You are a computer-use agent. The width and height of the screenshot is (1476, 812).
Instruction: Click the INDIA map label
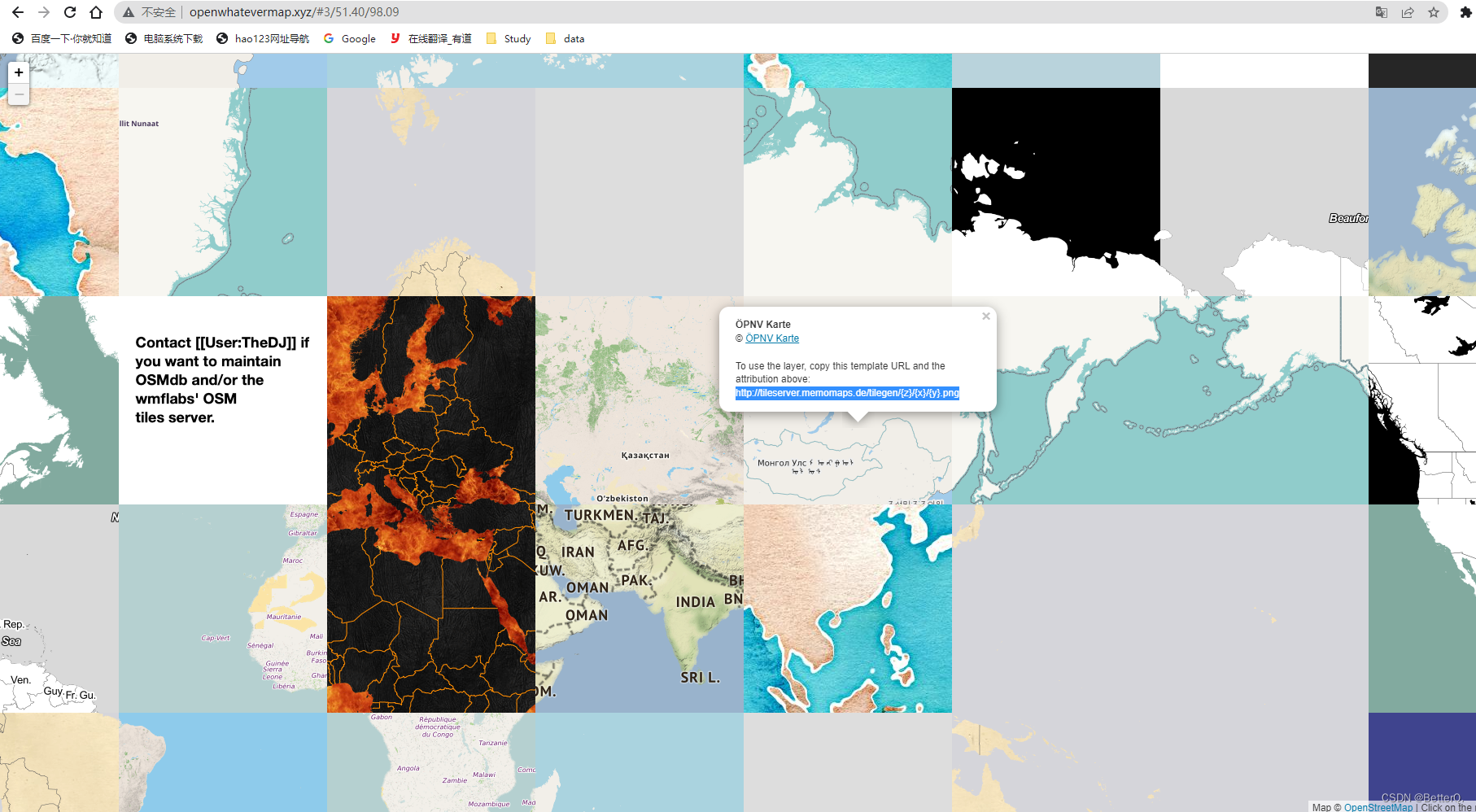tap(696, 602)
